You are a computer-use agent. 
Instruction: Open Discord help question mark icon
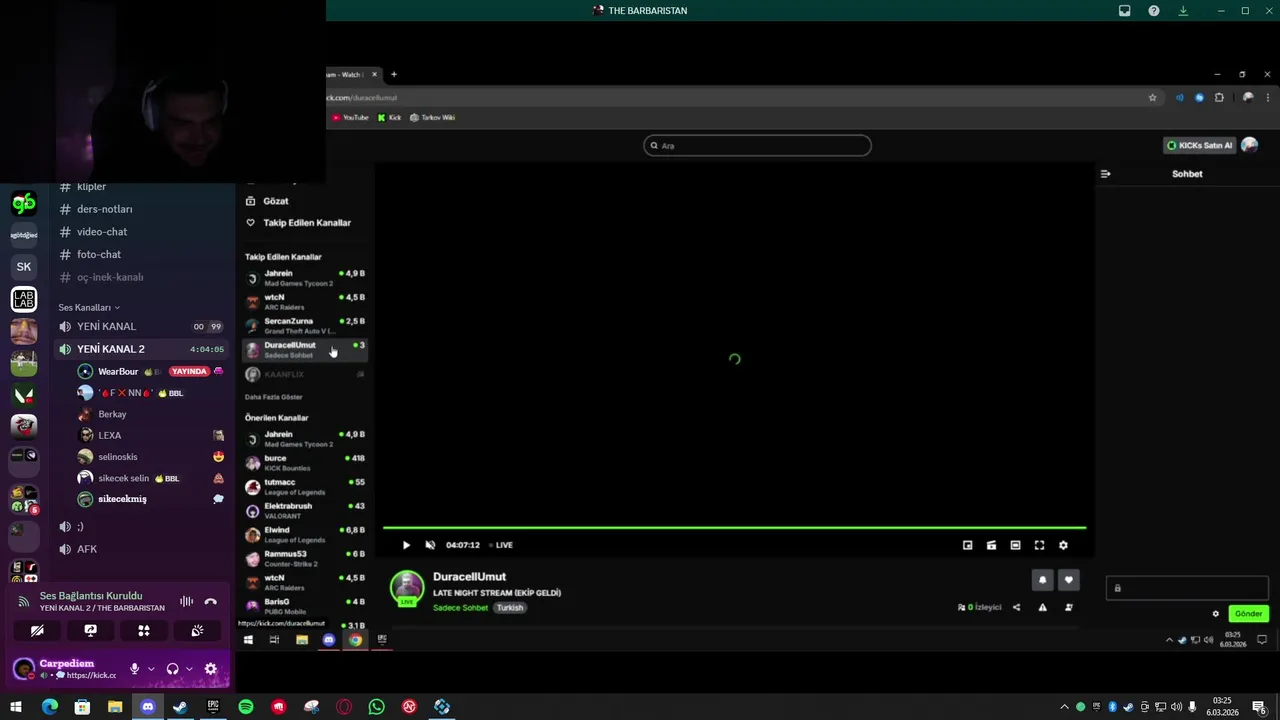(1154, 11)
